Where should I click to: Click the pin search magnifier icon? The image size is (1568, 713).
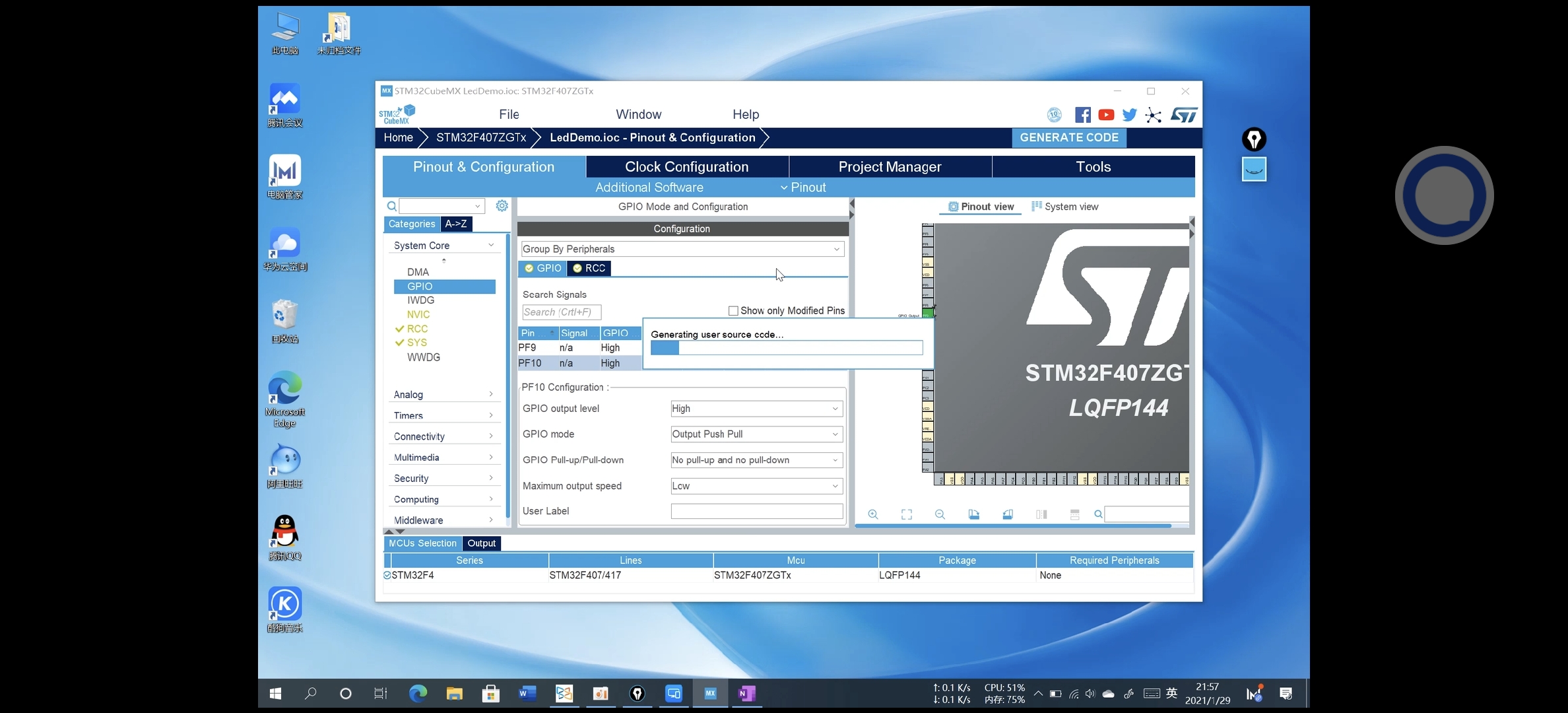pyautogui.click(x=1098, y=514)
